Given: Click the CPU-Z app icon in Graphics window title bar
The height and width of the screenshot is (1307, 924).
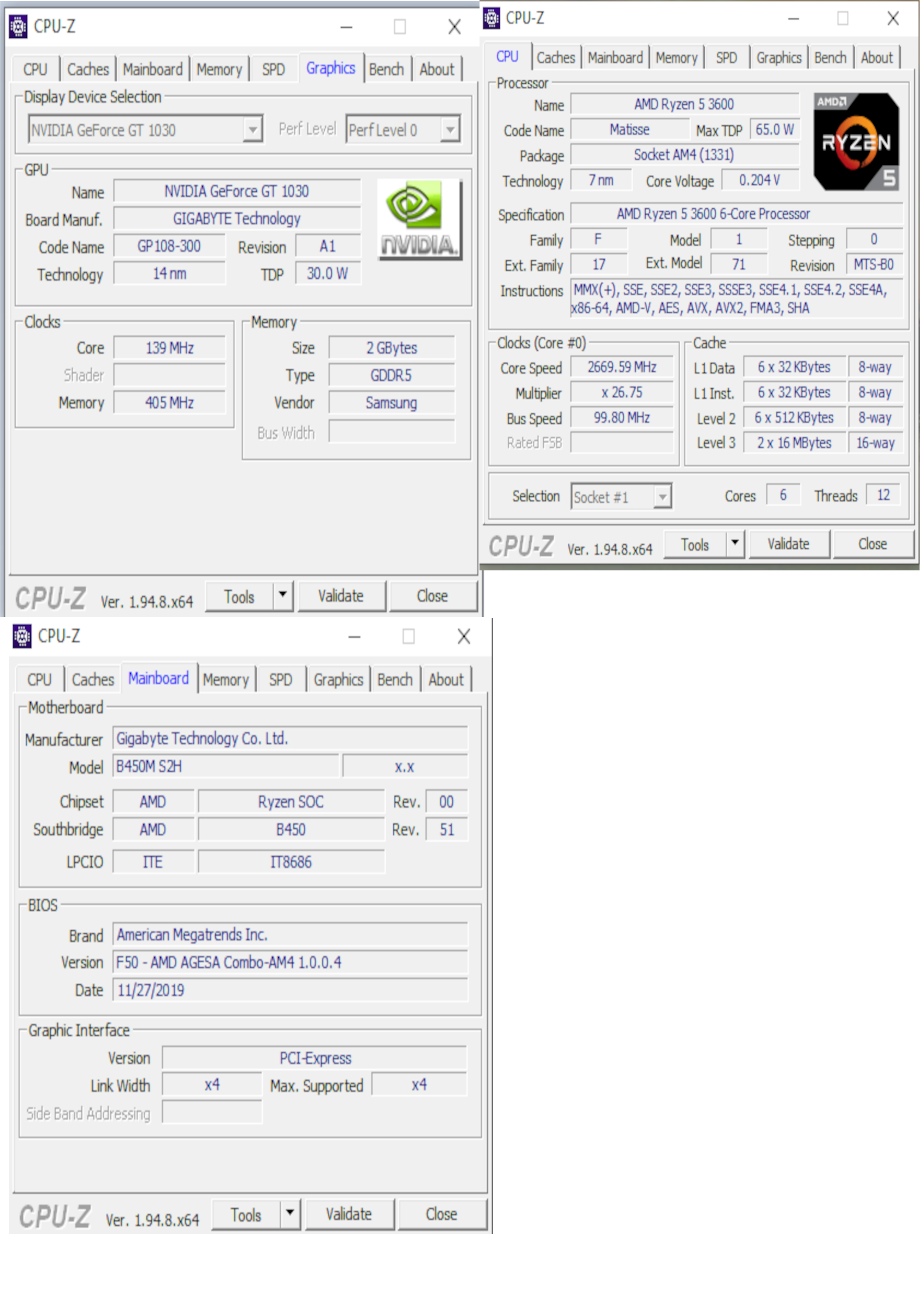Looking at the screenshot, I should click(18, 27).
